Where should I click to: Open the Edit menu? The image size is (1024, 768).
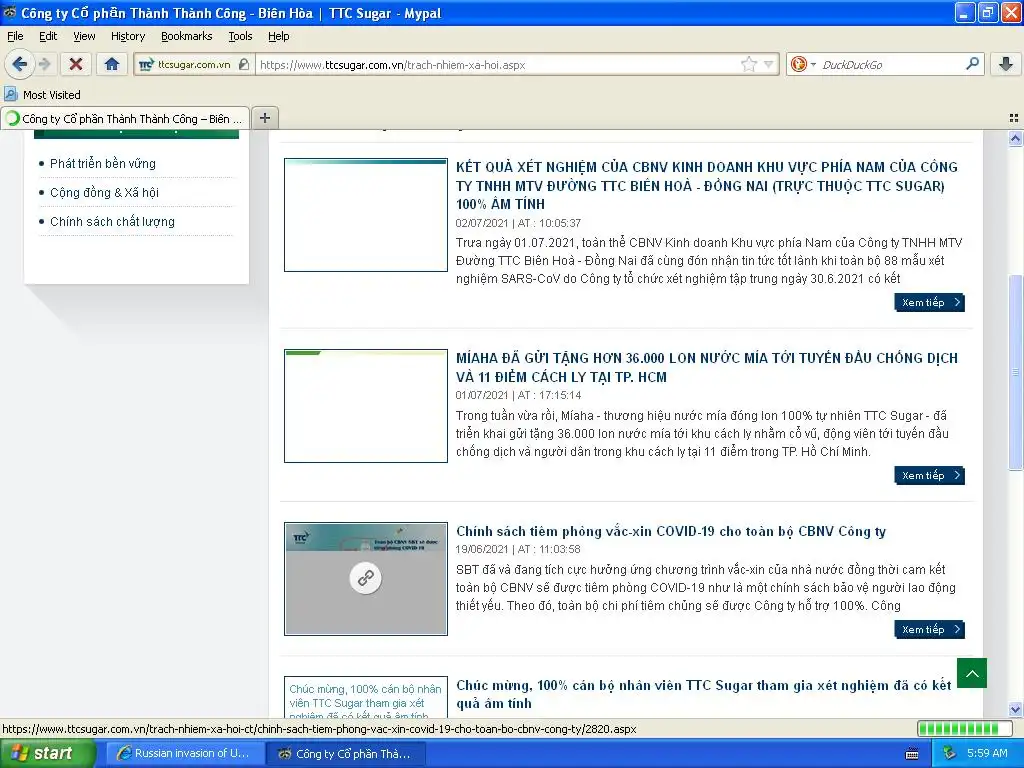48,36
